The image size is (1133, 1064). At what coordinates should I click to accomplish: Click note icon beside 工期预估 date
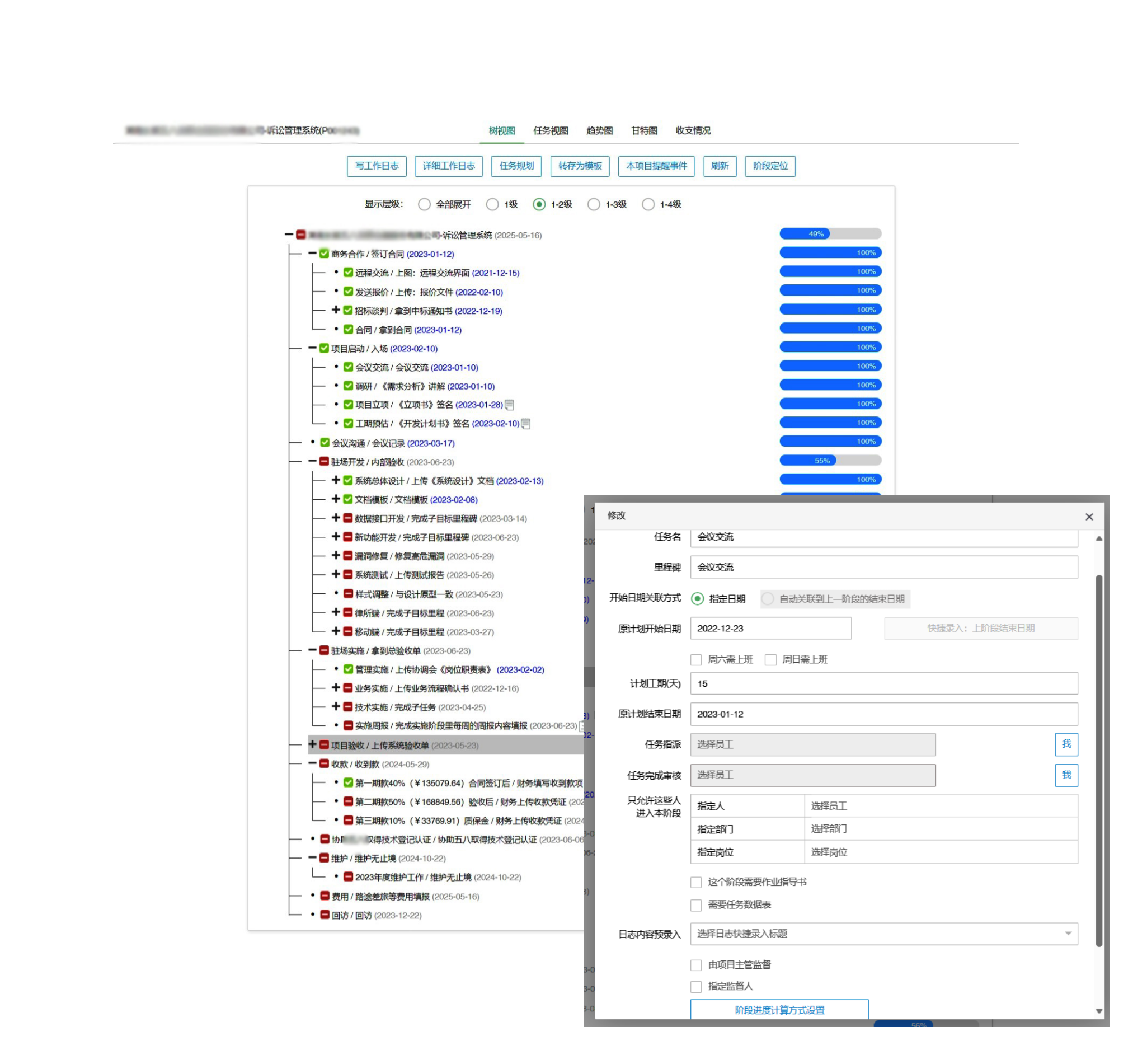525,424
